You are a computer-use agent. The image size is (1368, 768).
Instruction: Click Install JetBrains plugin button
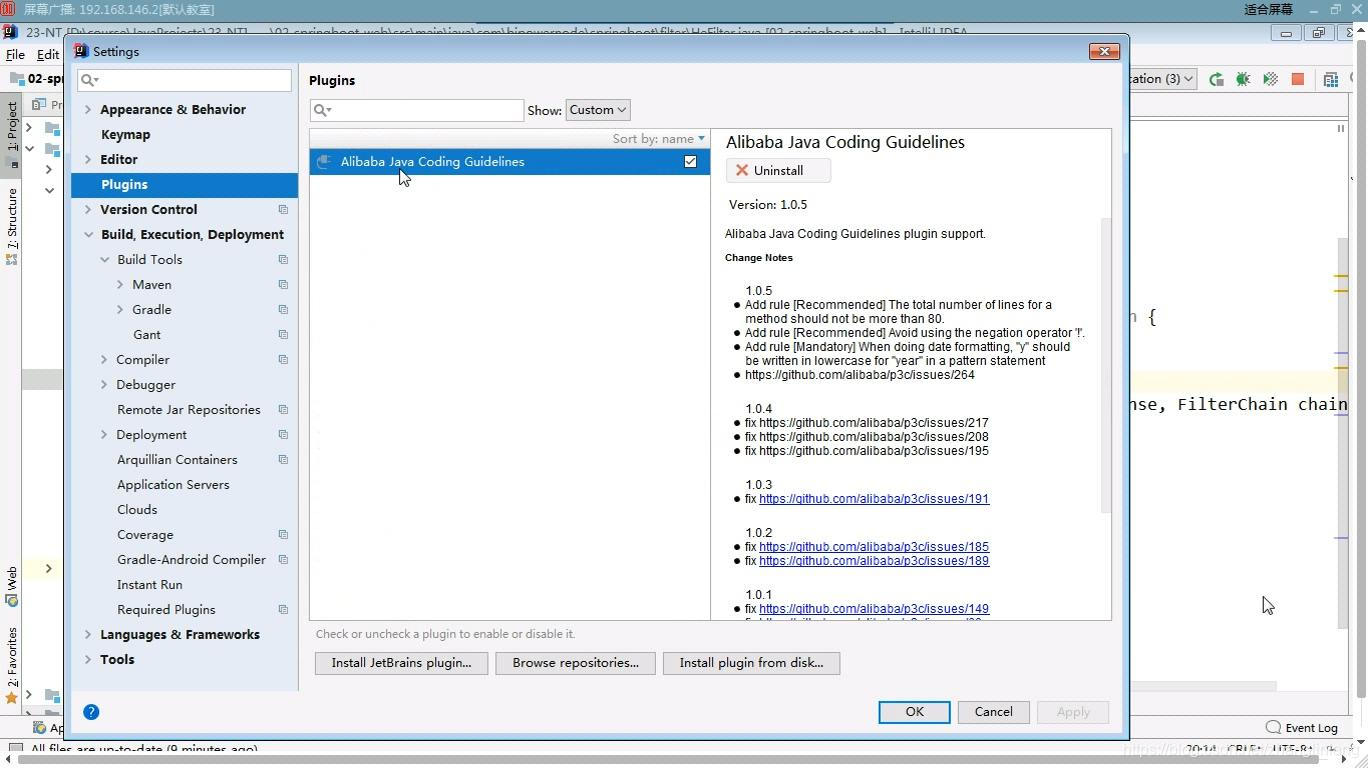point(401,663)
